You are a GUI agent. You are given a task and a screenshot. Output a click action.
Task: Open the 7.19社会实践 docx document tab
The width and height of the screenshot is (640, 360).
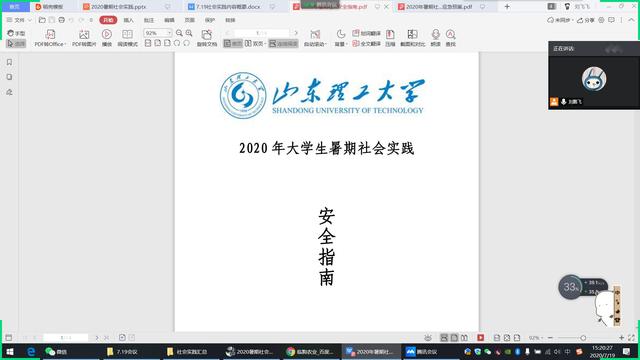pos(228,7)
